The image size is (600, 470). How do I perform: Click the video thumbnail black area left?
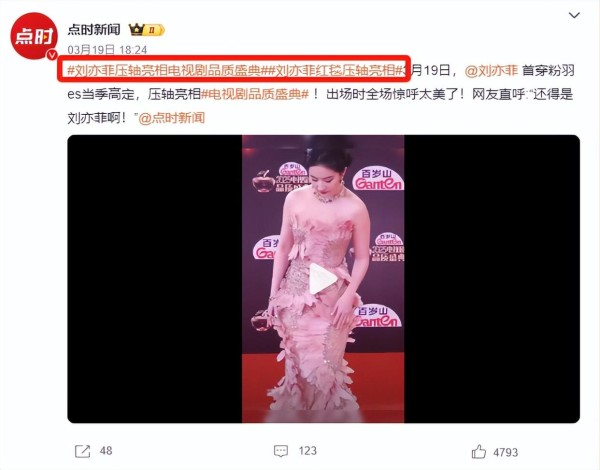point(155,279)
